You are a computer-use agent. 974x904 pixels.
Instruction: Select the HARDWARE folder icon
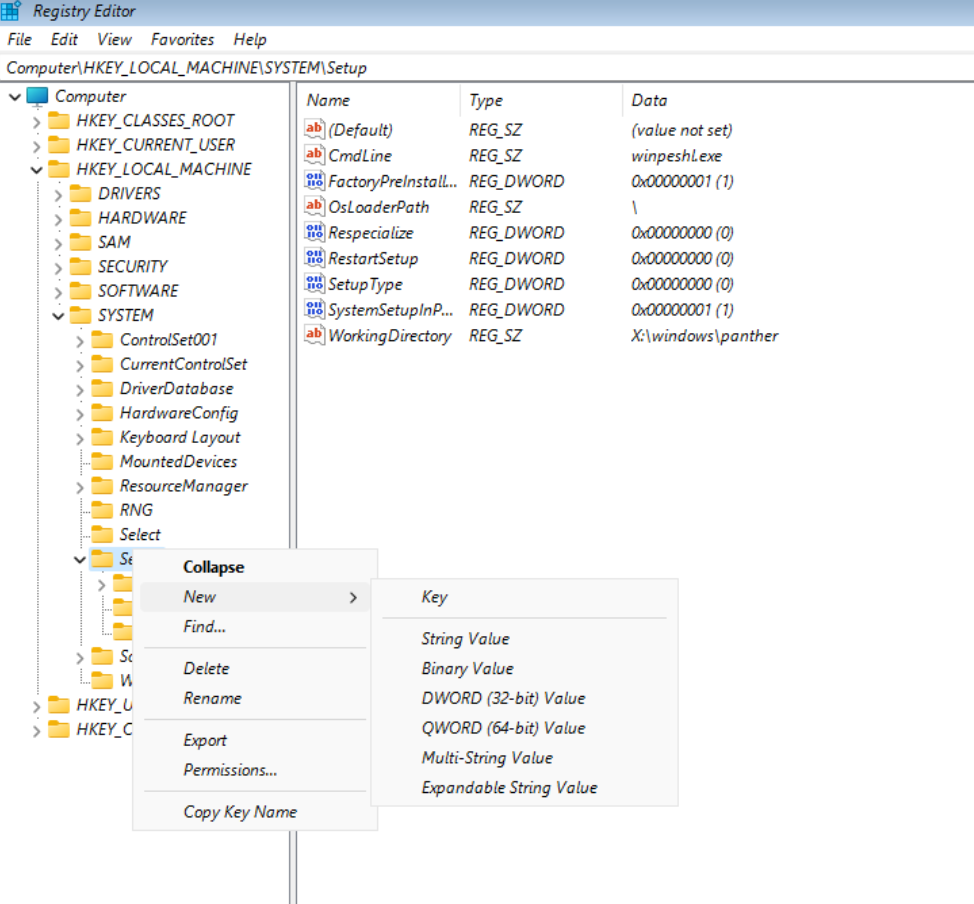click(81, 218)
